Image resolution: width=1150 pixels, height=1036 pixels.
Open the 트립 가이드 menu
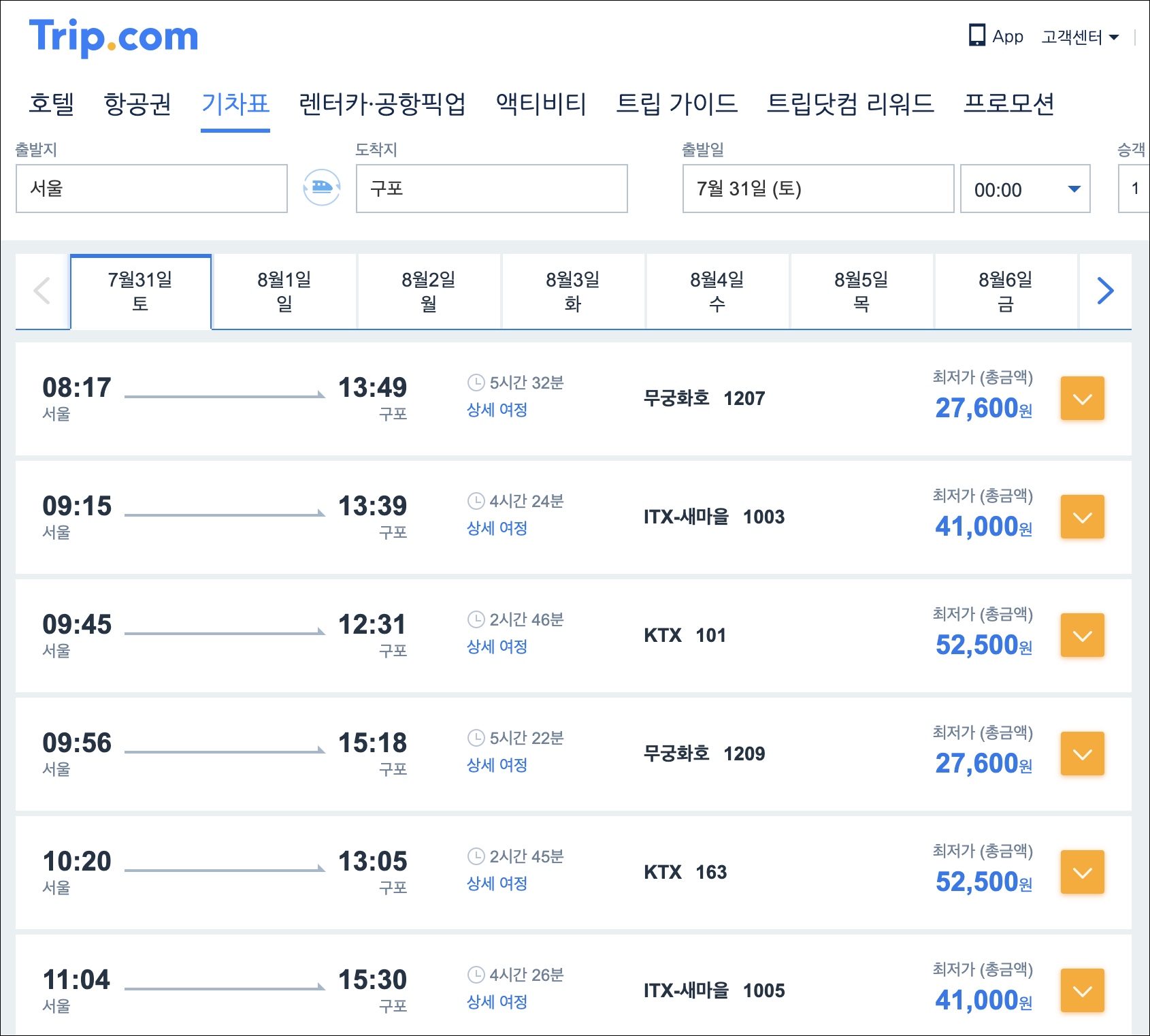(676, 104)
